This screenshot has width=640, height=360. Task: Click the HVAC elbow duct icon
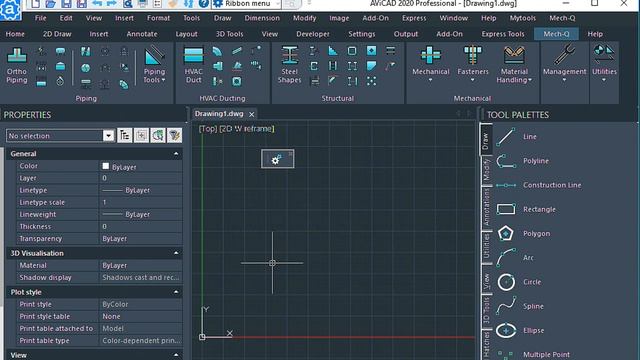click(217, 51)
